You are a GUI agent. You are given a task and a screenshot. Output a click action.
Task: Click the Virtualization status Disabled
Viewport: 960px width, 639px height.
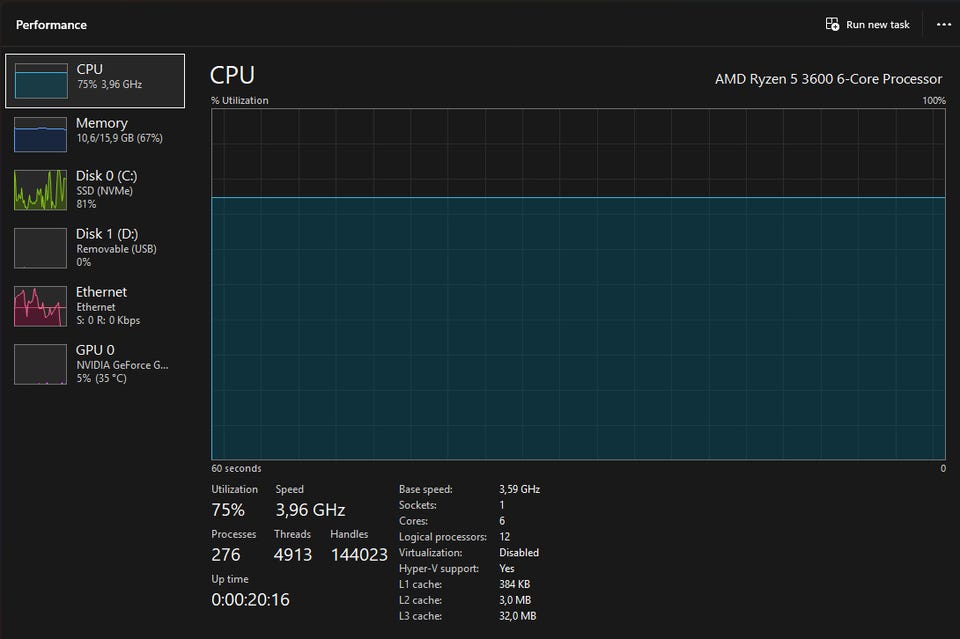click(519, 553)
